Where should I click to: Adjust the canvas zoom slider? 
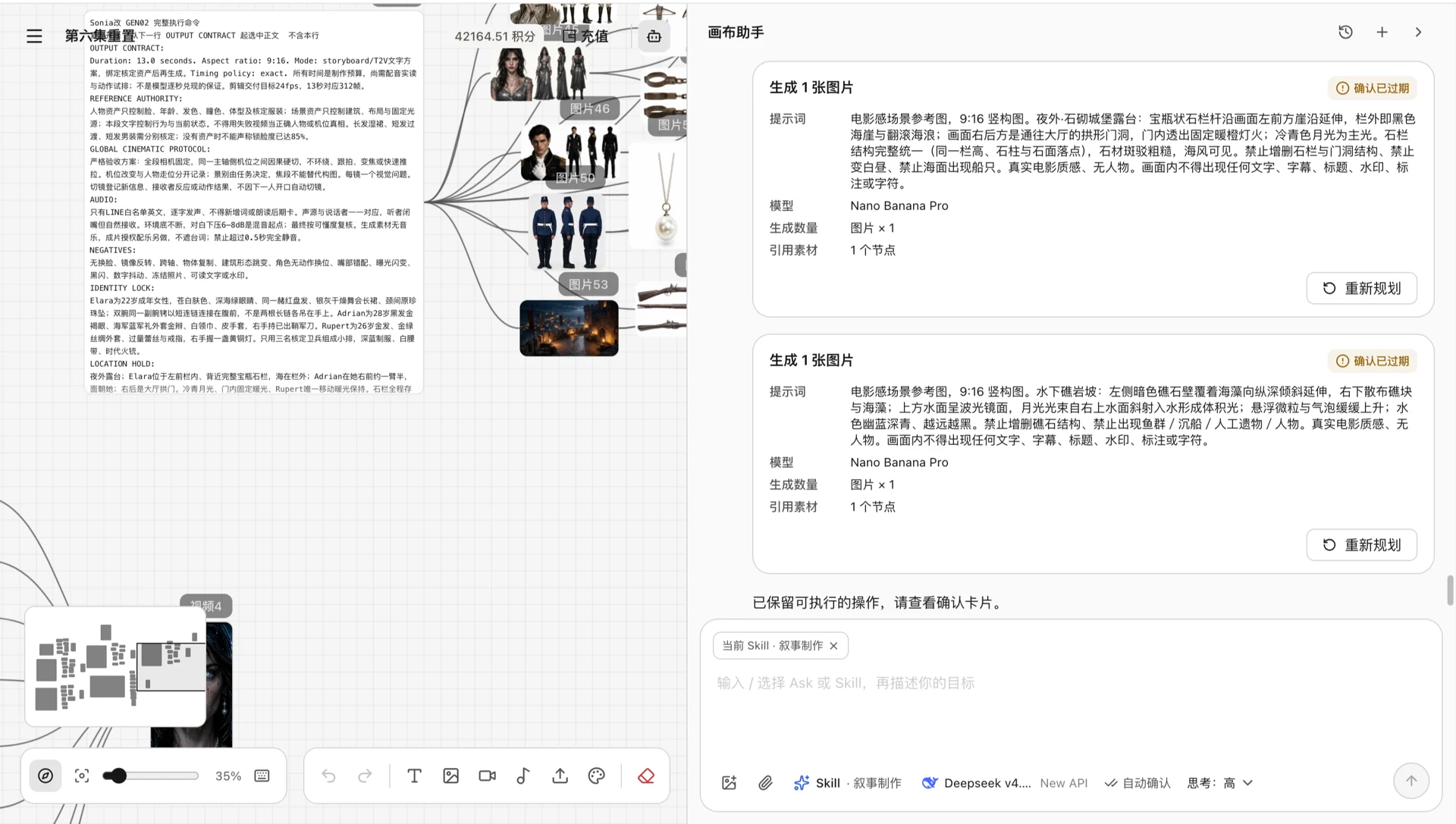151,775
